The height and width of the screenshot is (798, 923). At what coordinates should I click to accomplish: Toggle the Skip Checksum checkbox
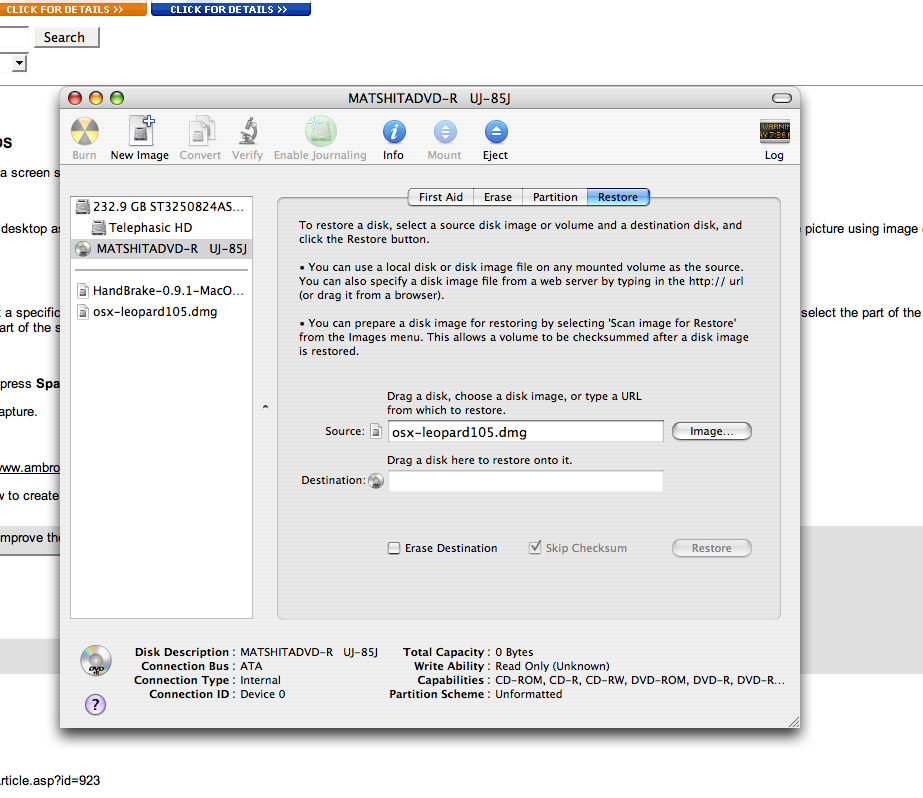pos(534,548)
